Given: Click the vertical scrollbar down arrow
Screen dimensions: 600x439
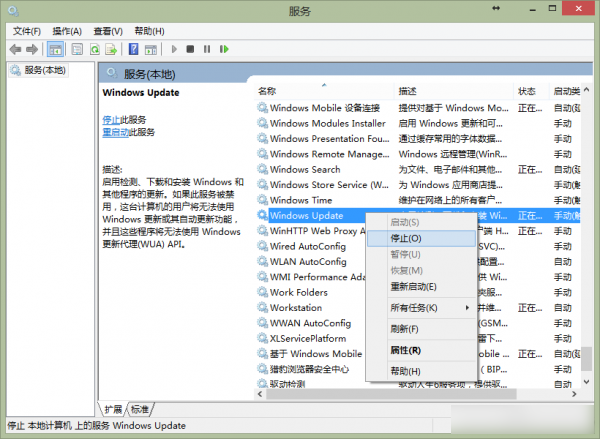Looking at the screenshot, I should point(586,382).
